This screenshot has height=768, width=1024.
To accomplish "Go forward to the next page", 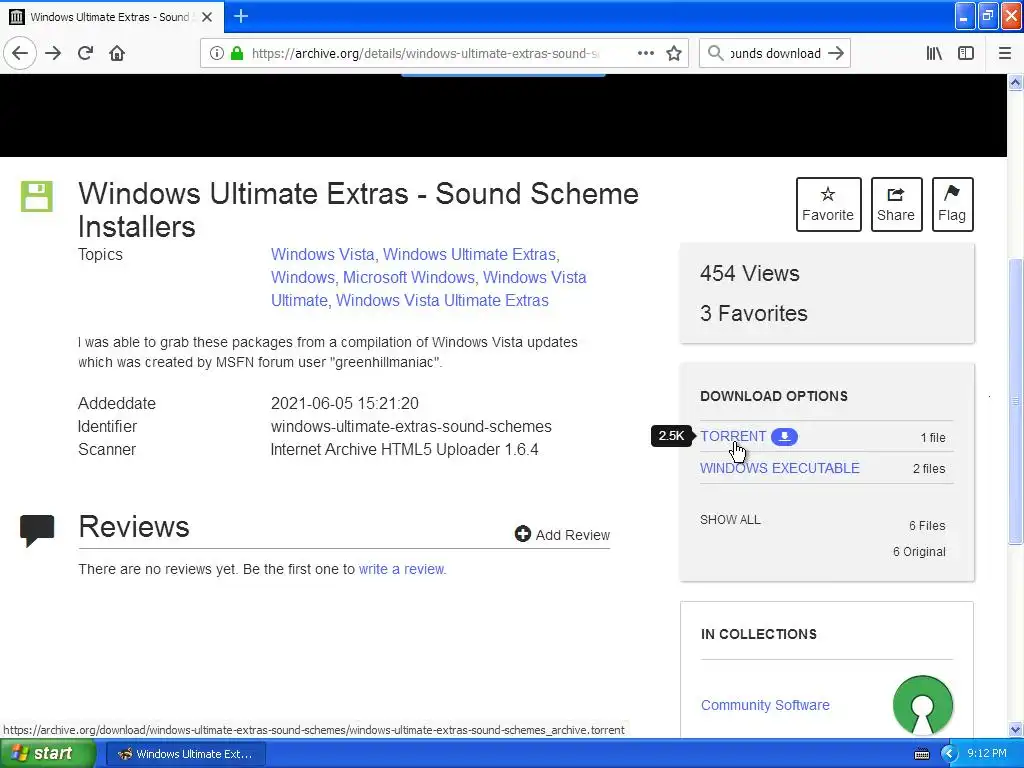I will tap(54, 54).
